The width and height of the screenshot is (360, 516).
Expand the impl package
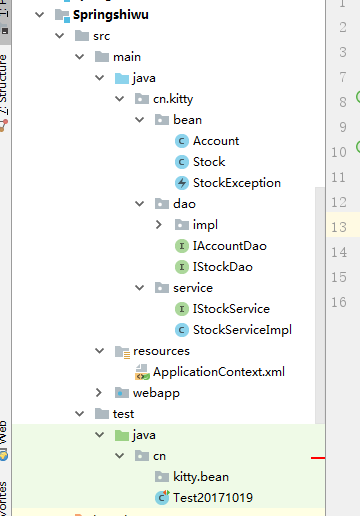click(x=159, y=225)
